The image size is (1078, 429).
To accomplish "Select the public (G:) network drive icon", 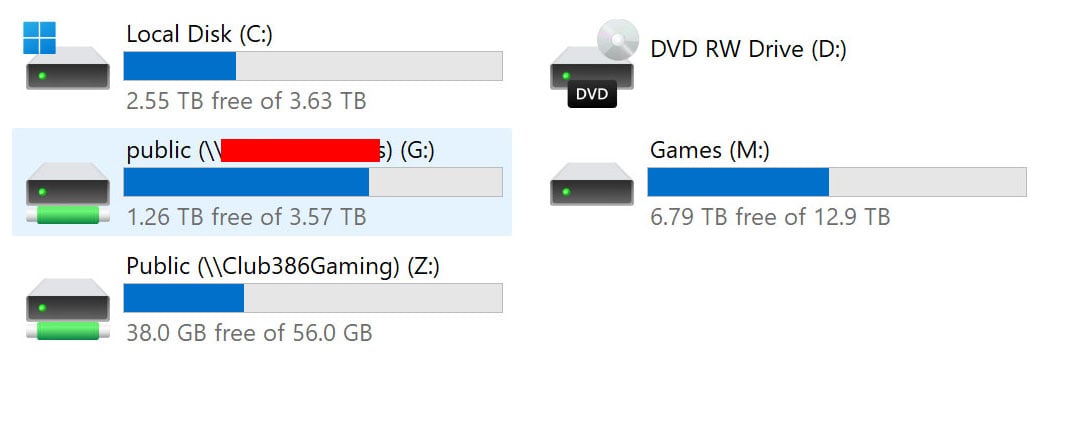I will [x=68, y=192].
